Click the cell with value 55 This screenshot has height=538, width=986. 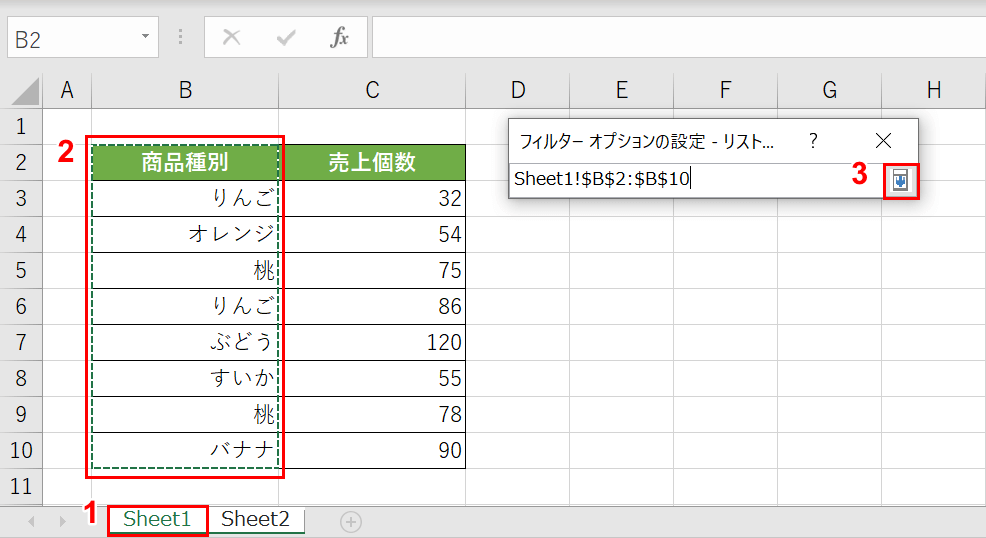coord(372,378)
